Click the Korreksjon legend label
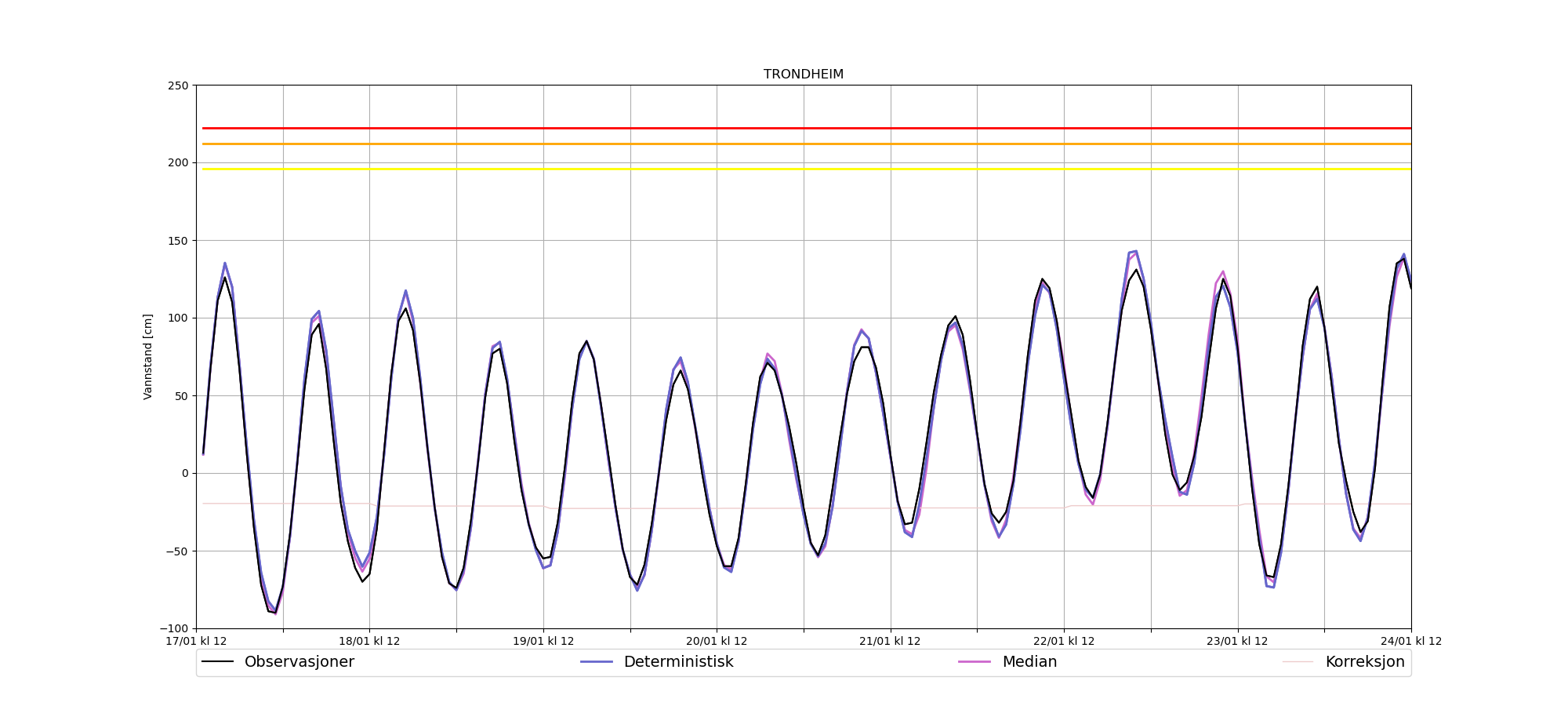 [1364, 662]
